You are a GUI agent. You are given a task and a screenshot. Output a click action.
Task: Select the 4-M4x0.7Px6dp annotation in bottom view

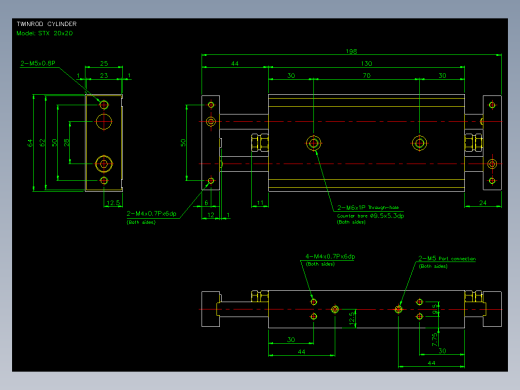[x=330, y=256]
